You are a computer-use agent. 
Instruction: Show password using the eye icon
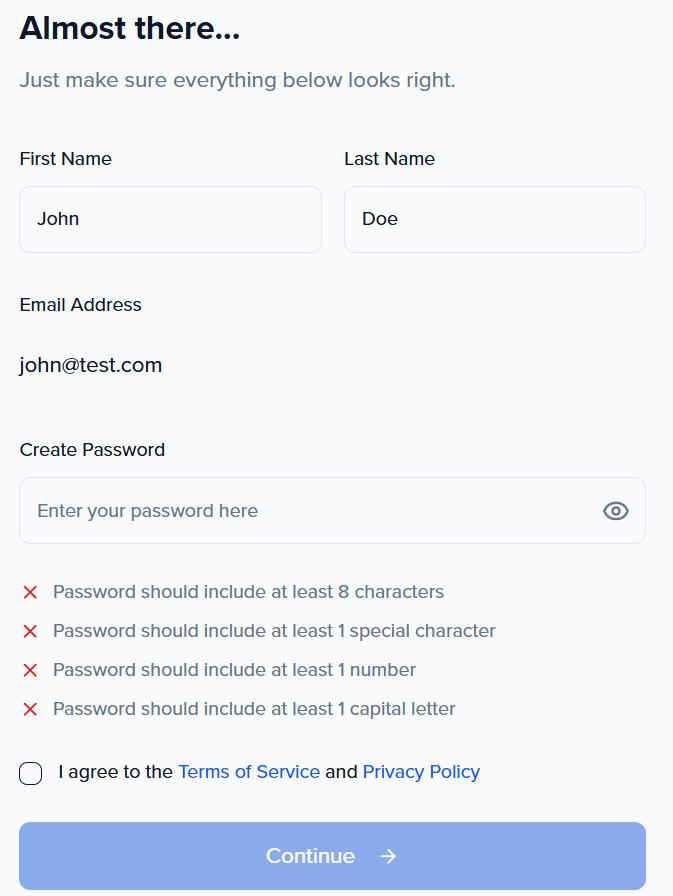pos(615,511)
